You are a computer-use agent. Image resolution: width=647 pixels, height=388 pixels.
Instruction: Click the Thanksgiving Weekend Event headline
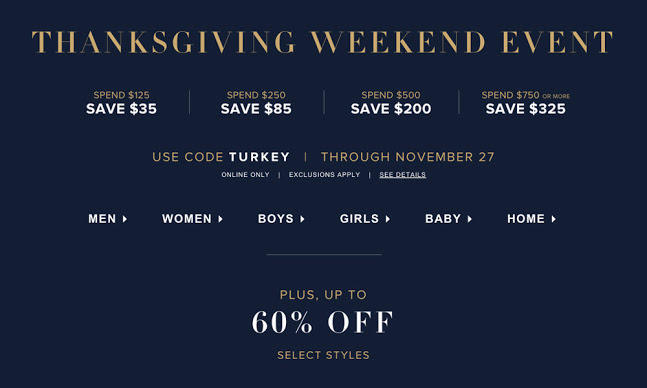[x=323, y=42]
